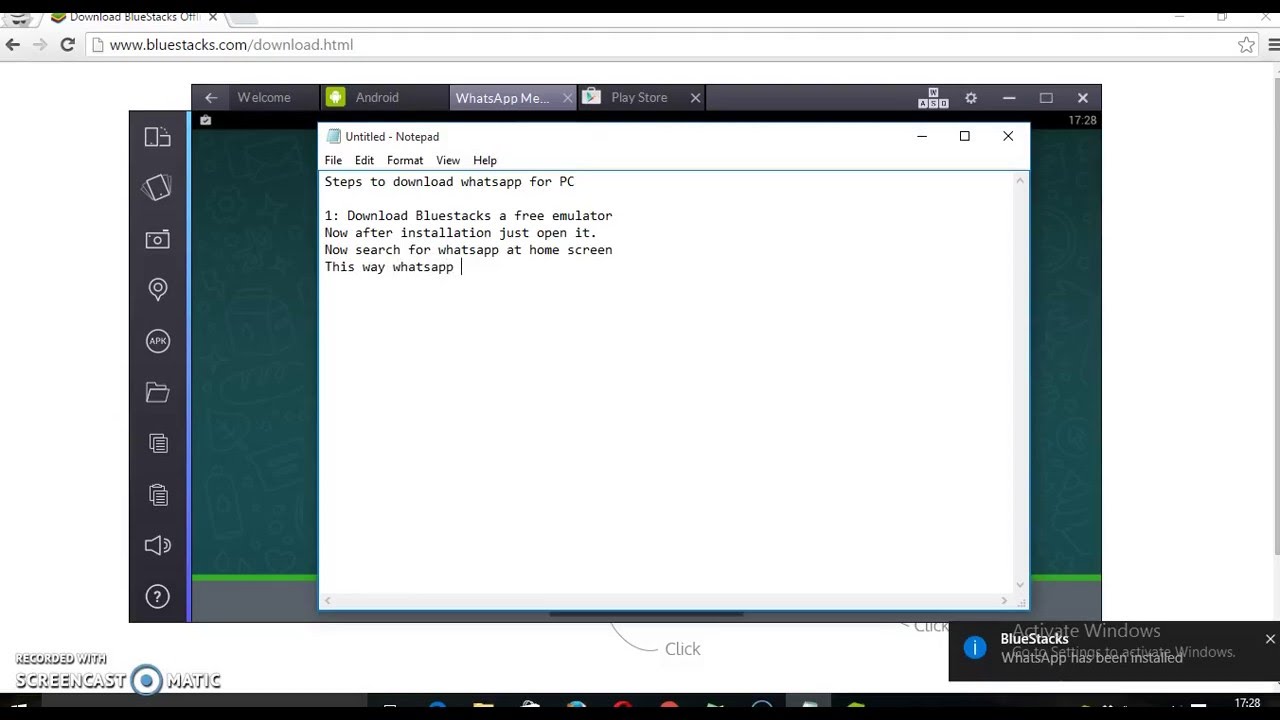
Task: Open Notepad File menu
Action: point(333,160)
